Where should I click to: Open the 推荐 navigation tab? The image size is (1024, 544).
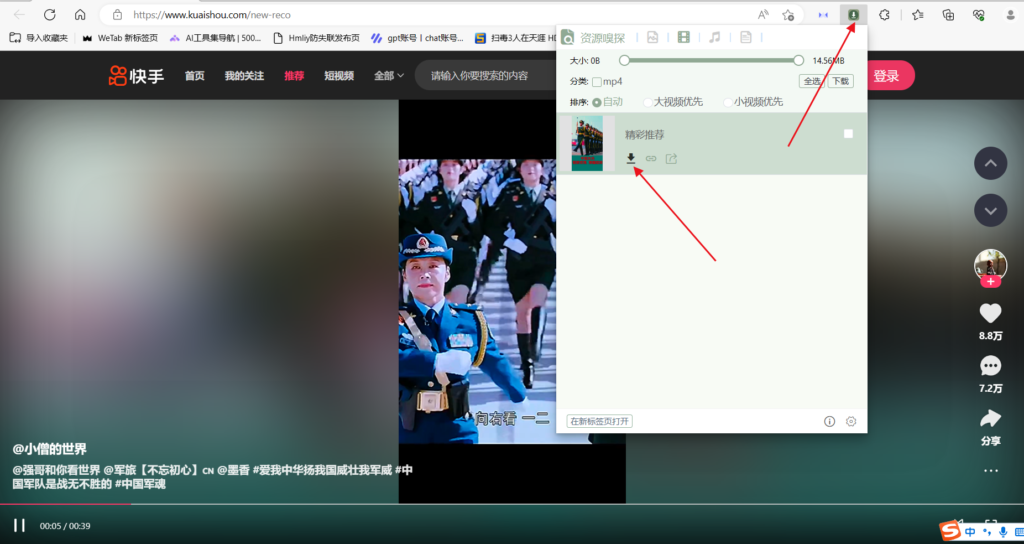295,76
